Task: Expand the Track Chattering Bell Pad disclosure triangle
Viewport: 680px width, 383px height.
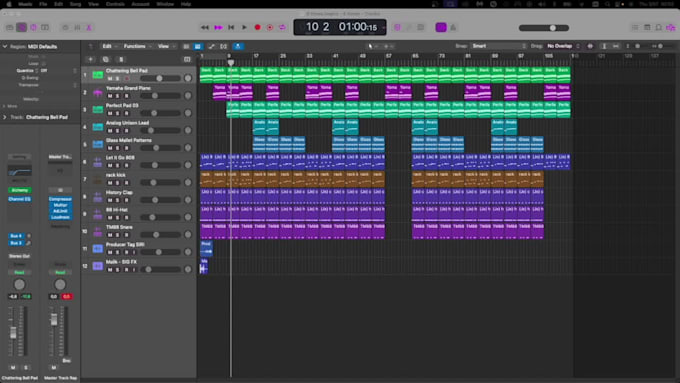Action: [x=5, y=117]
